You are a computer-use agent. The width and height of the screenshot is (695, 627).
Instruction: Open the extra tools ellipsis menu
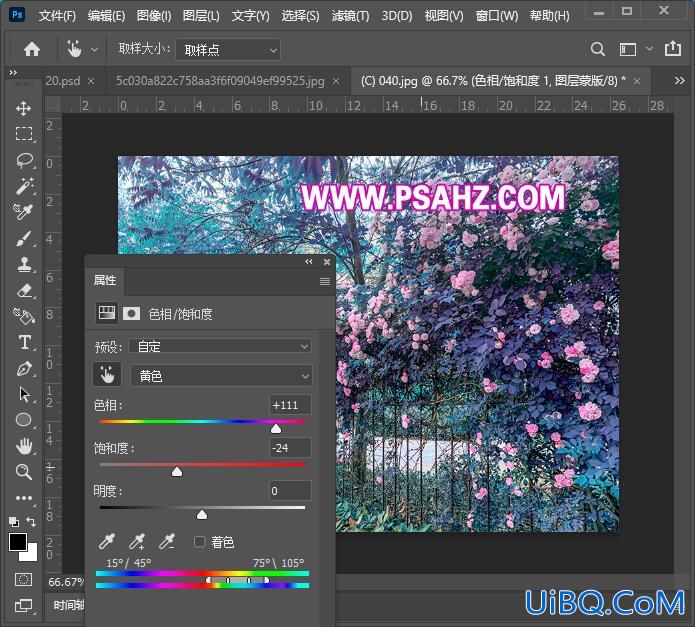tap(23, 498)
